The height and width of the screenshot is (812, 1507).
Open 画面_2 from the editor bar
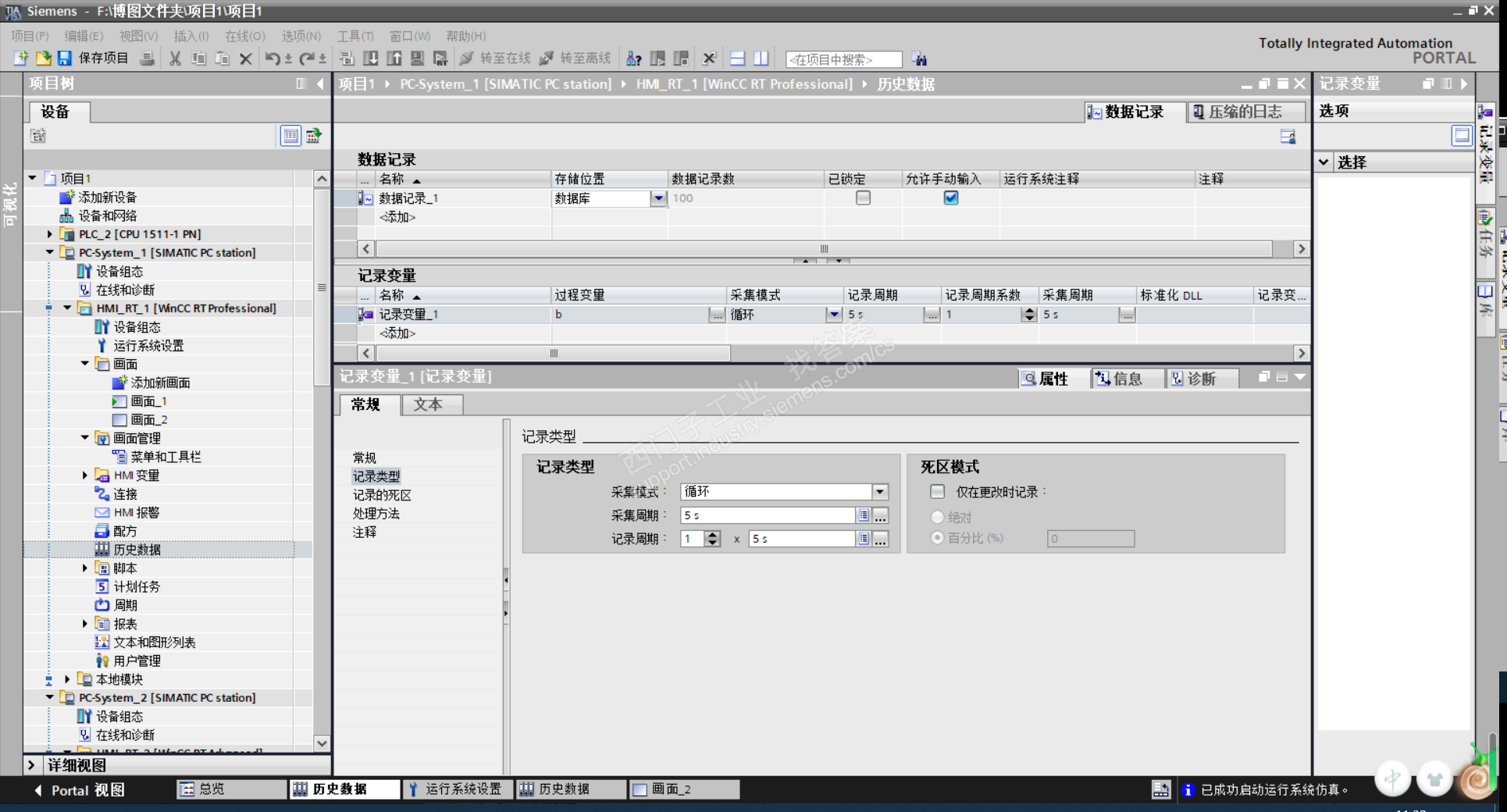(x=684, y=789)
